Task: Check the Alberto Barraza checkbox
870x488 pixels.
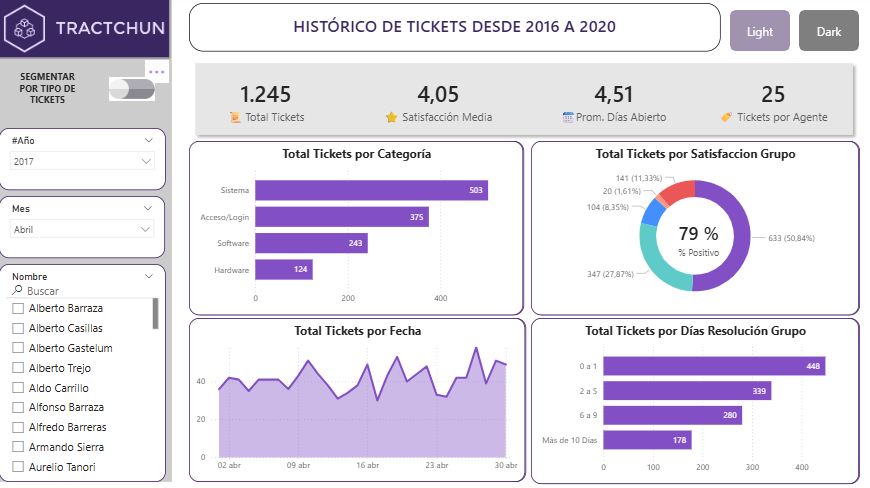Action: pos(18,308)
